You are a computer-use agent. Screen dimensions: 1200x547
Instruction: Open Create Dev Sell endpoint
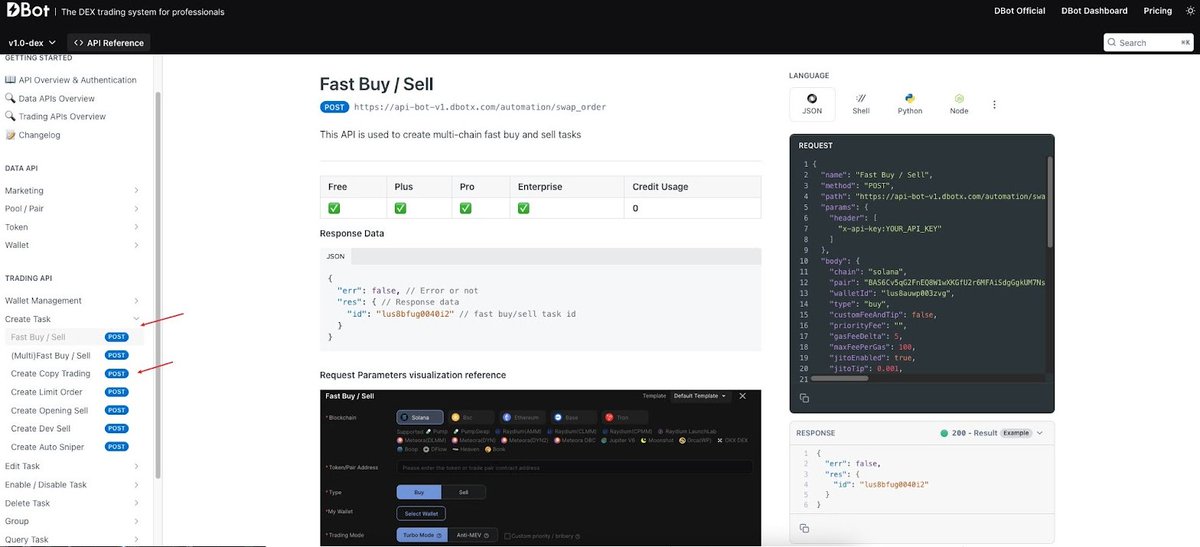70,428
